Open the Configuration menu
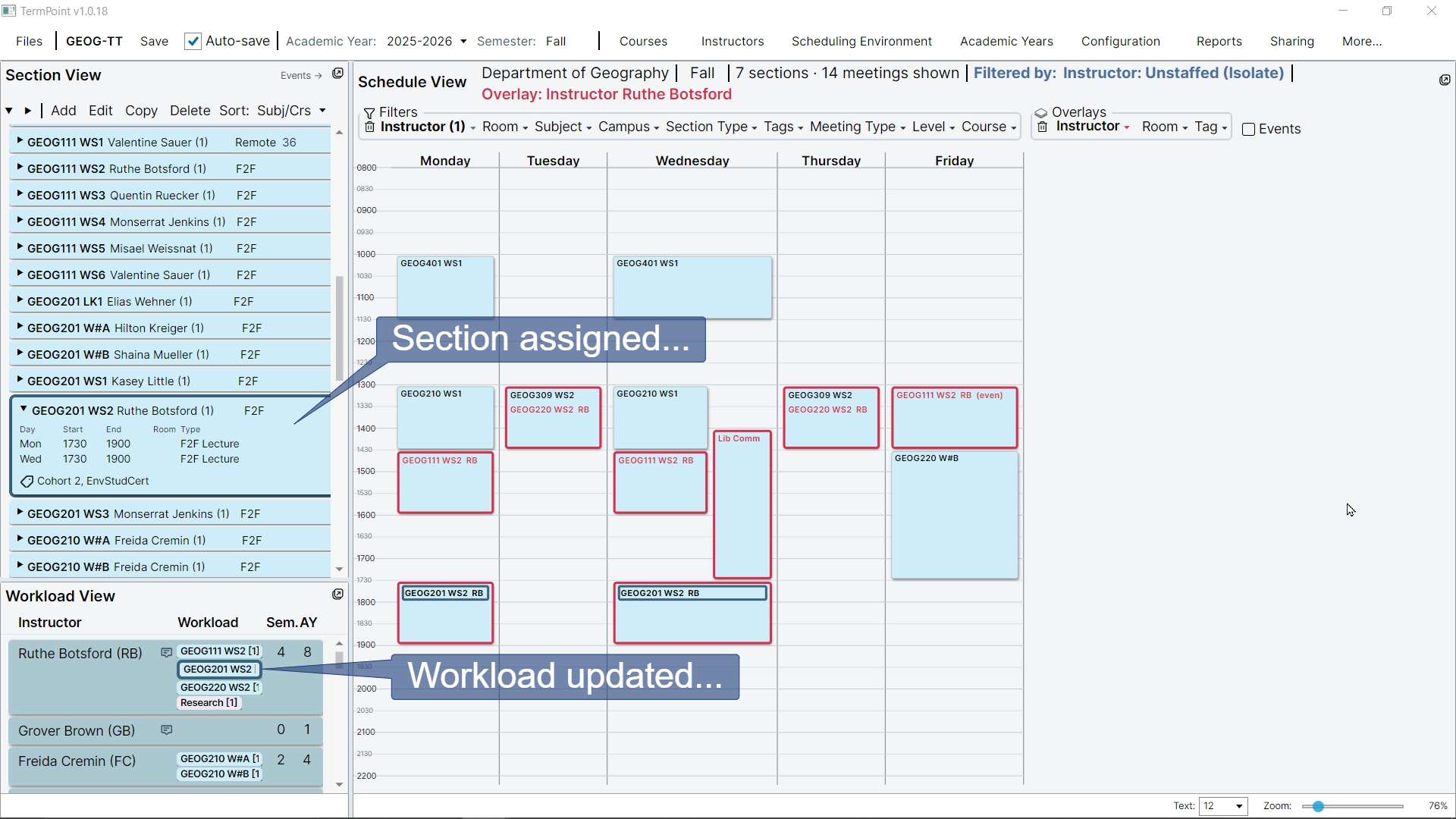Viewport: 1456px width, 819px height. point(1121,41)
